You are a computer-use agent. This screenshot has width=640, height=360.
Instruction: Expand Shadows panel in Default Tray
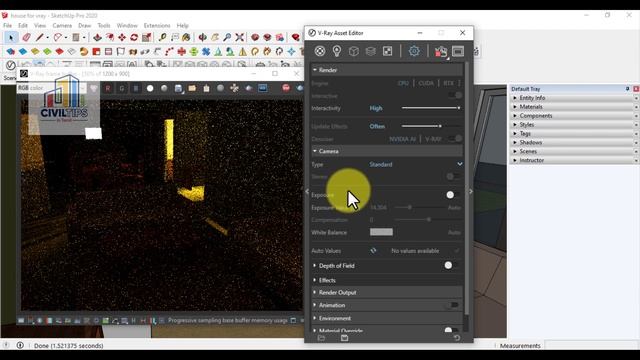[x=515, y=142]
